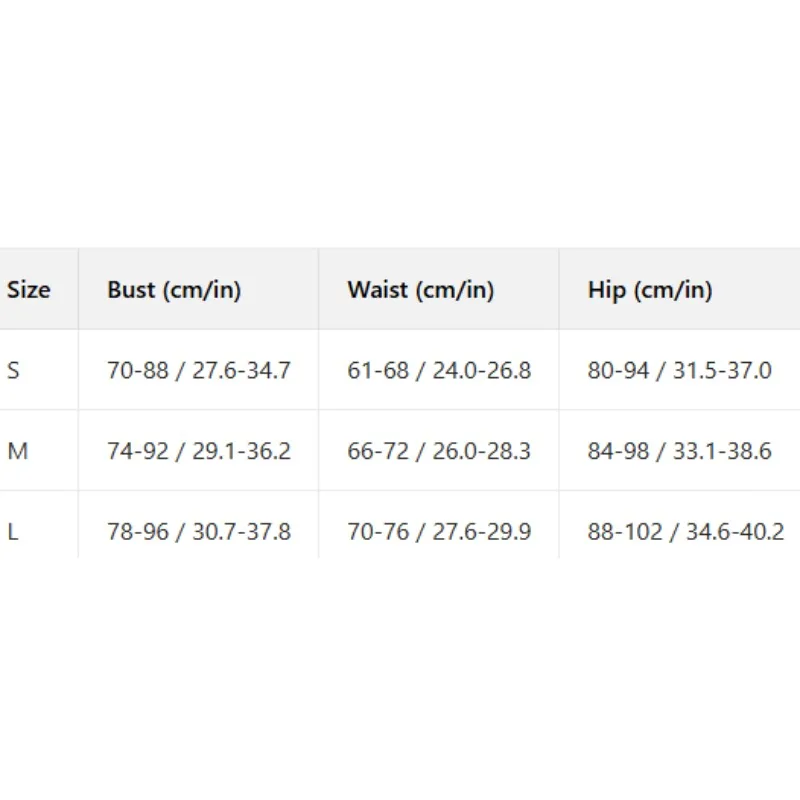Click the centimeter range 78-96 text
The height and width of the screenshot is (800, 800).
coord(136,532)
